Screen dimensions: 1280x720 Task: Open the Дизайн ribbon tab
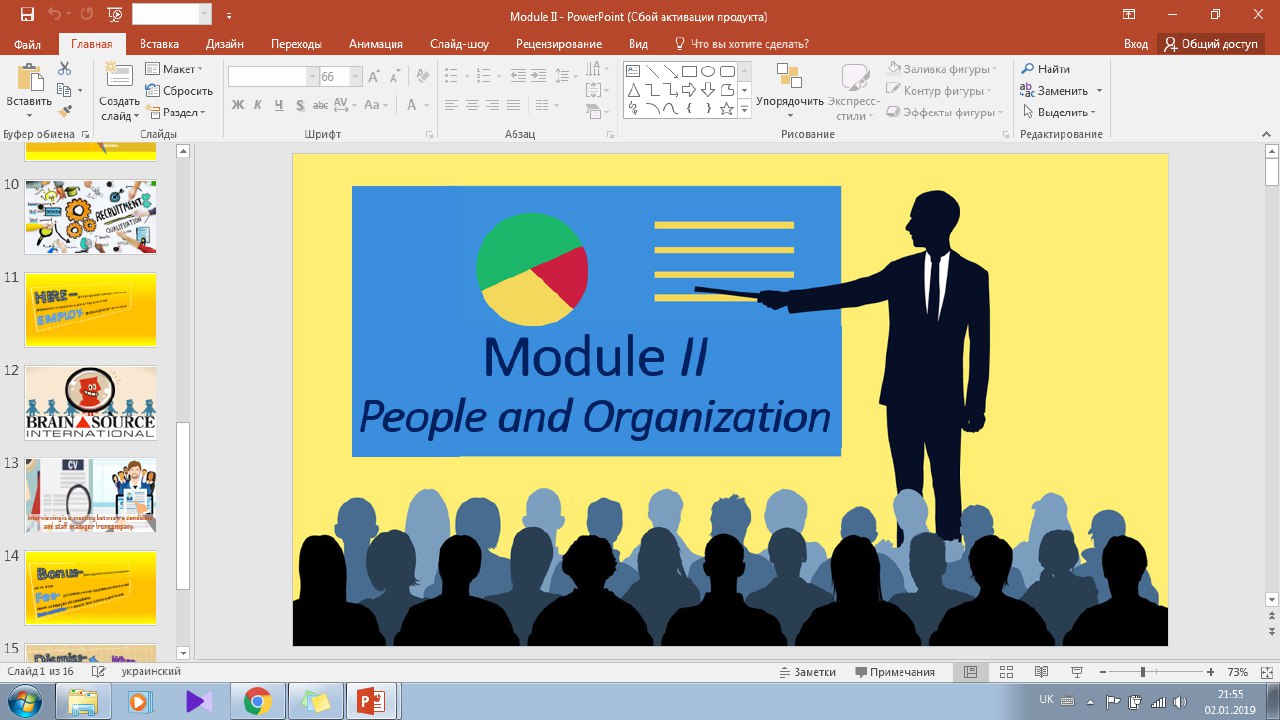225,44
